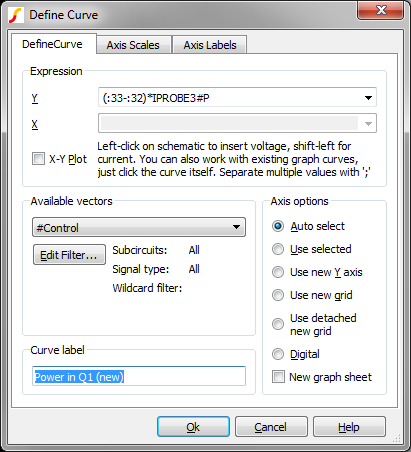The width and height of the screenshot is (411, 452).
Task: Expand the X expression dropdown arrow
Action: click(x=368, y=124)
